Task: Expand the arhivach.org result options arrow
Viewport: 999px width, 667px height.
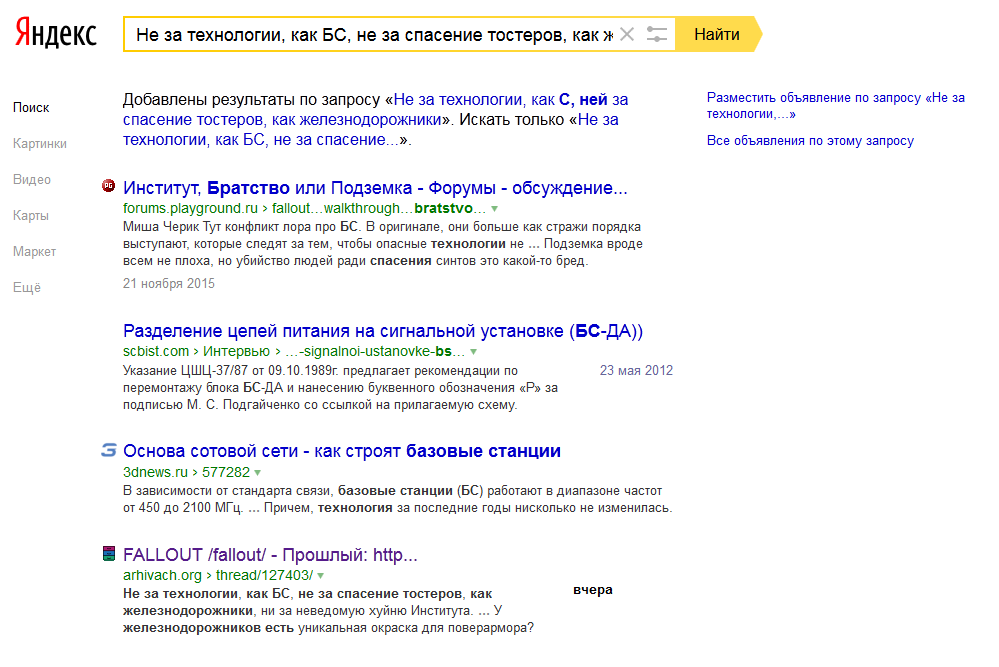Action: click(321, 575)
